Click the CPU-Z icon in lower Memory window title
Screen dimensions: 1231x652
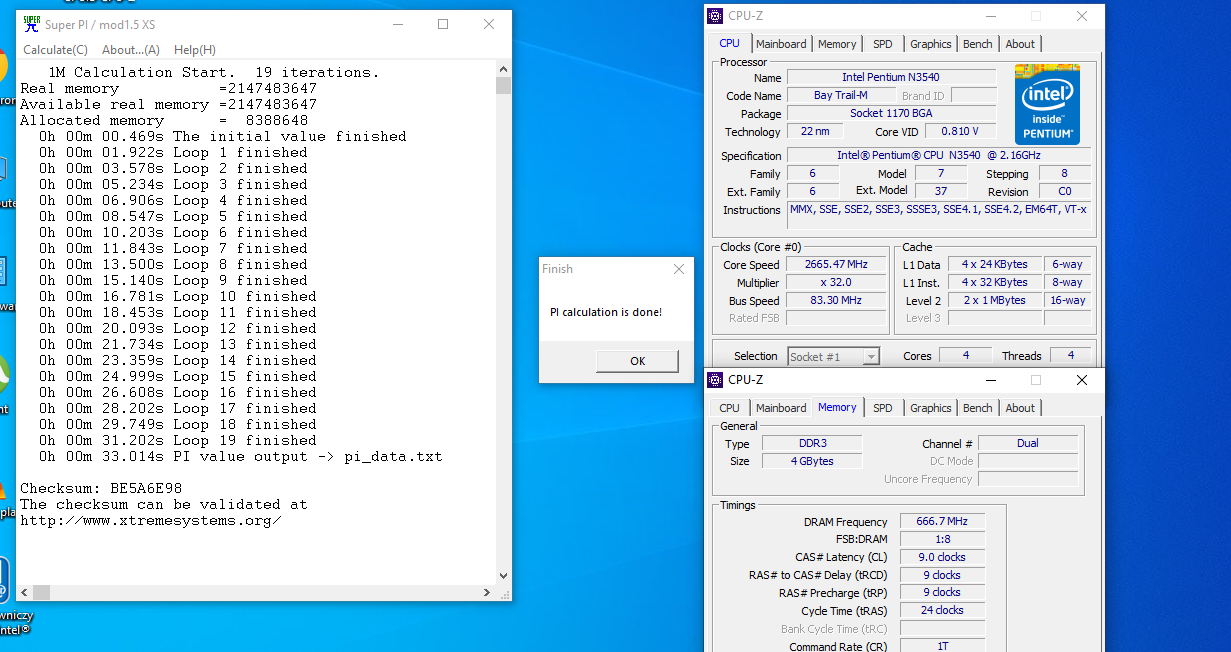point(715,380)
